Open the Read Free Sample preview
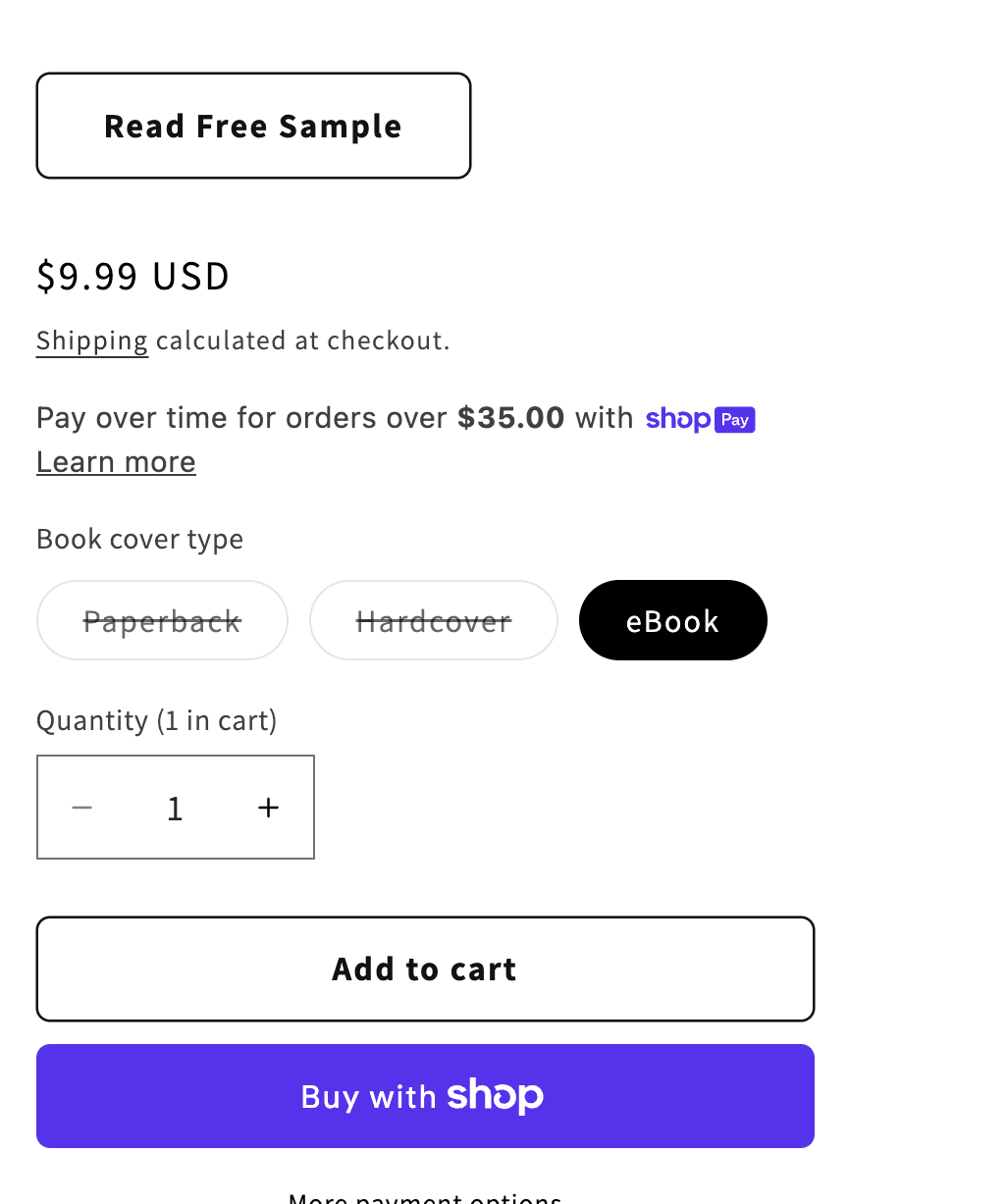The image size is (1008, 1204). (x=253, y=126)
